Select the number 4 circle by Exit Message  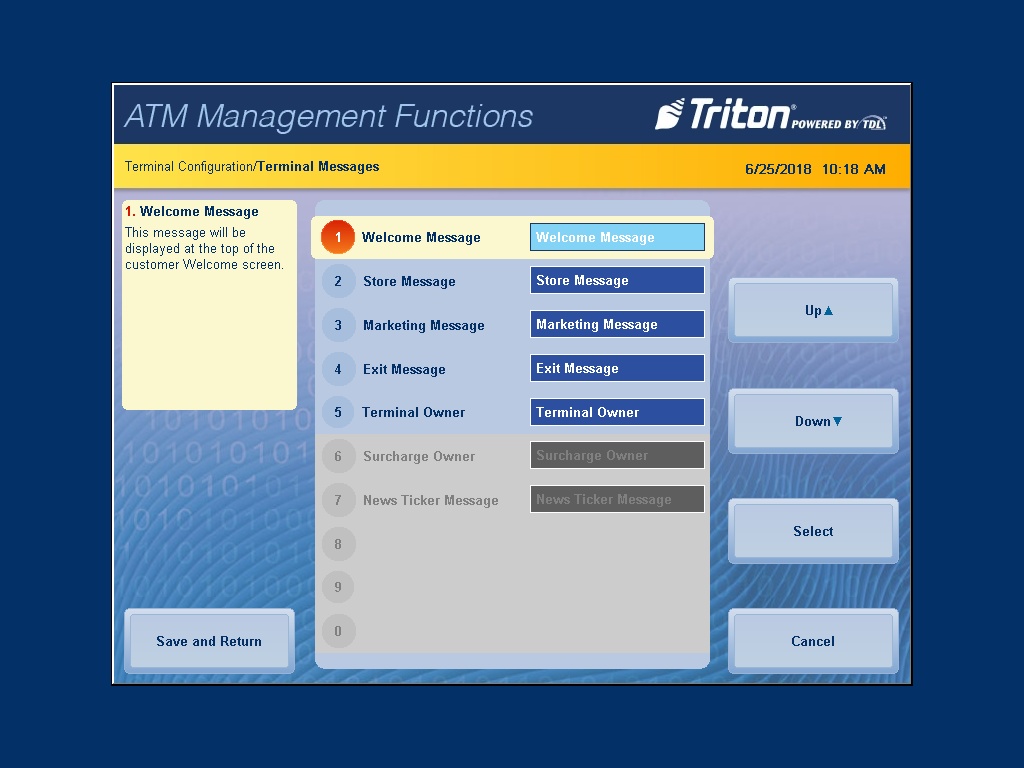click(339, 369)
